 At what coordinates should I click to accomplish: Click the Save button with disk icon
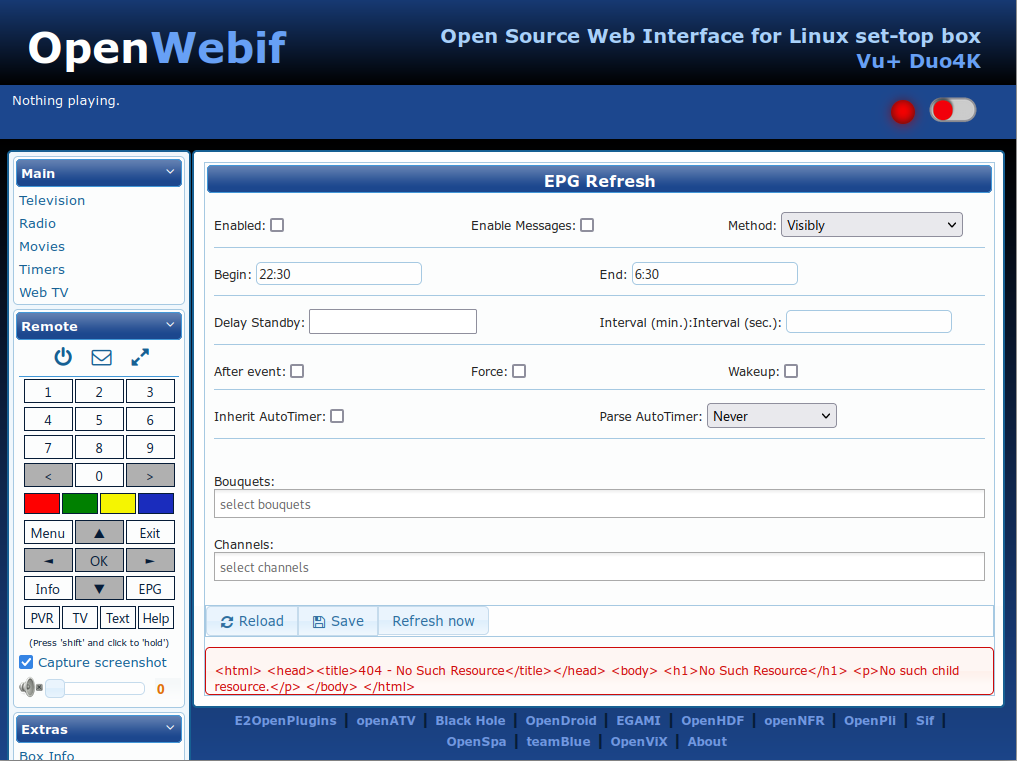(x=338, y=620)
